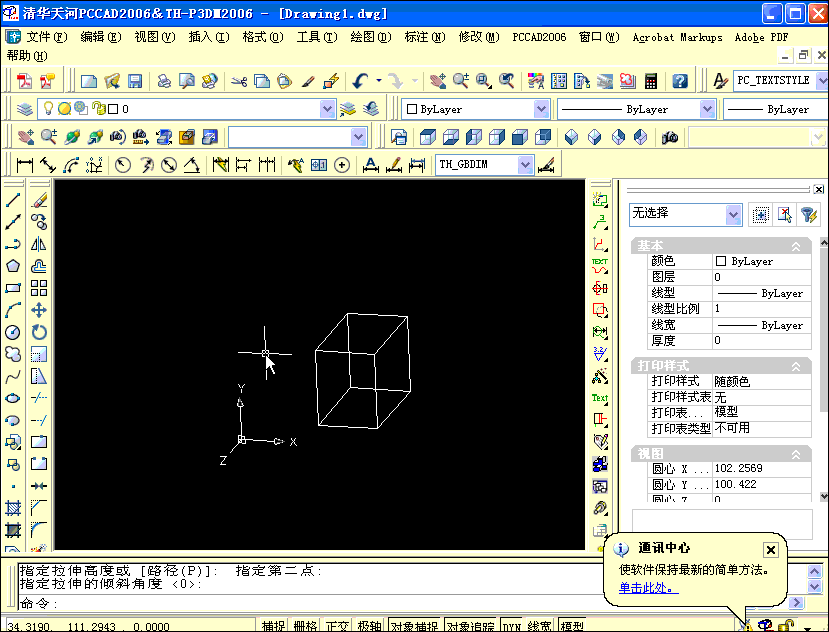Close the properties palette
Viewport: 829px width, 632px height.
pos(818,189)
